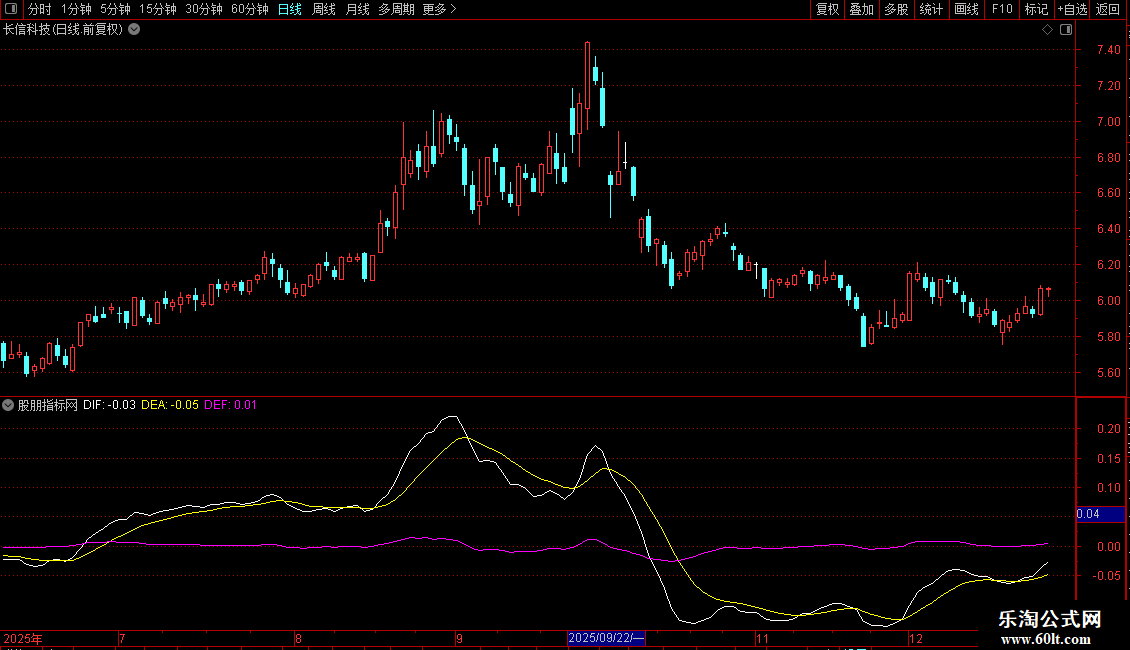This screenshot has width=1130, height=650.
Task: Click the highlighted 0.04 indicator value
Action: (1100, 514)
